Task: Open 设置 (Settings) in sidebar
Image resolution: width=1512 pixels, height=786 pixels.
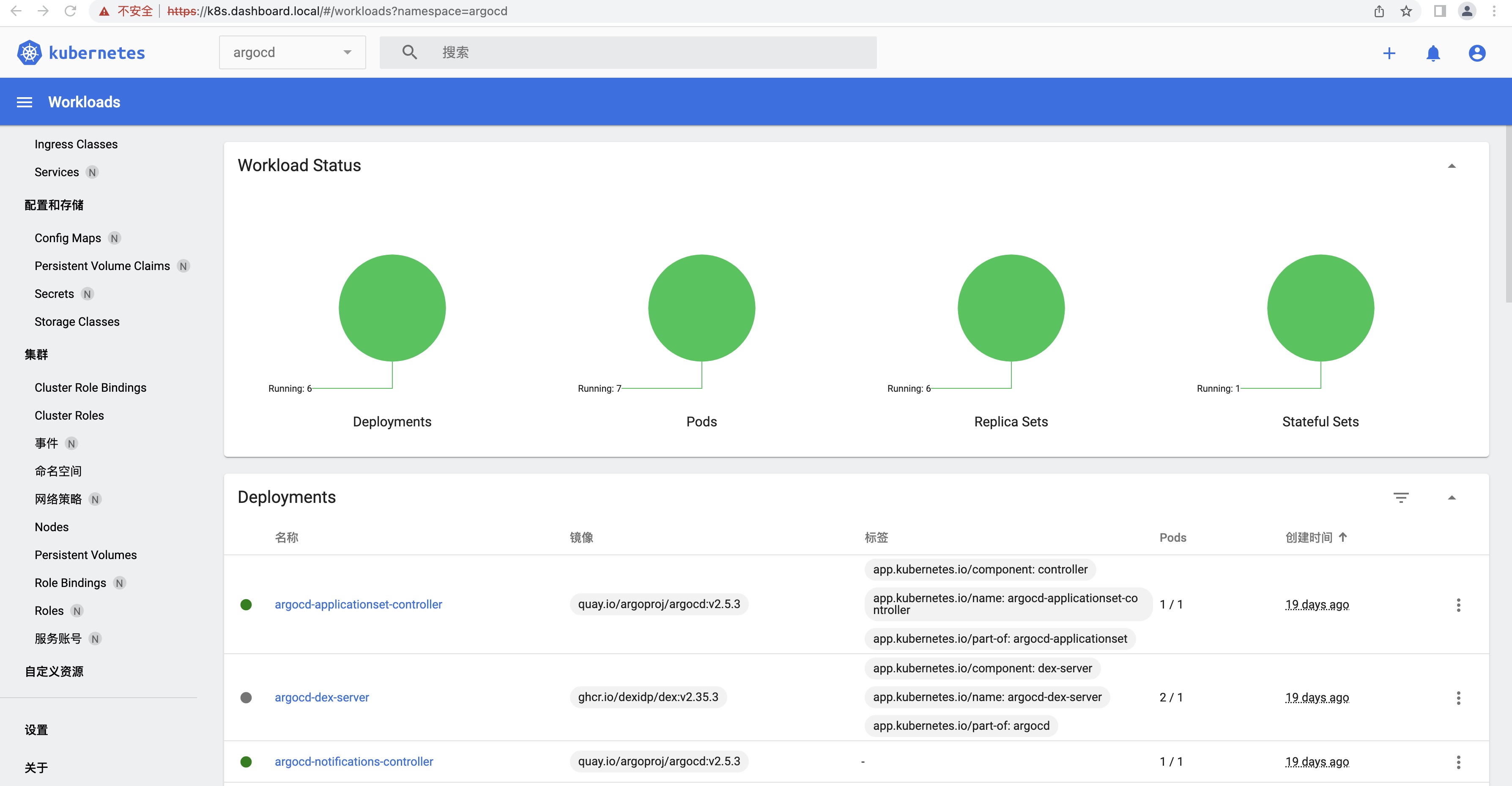Action: pos(36,730)
